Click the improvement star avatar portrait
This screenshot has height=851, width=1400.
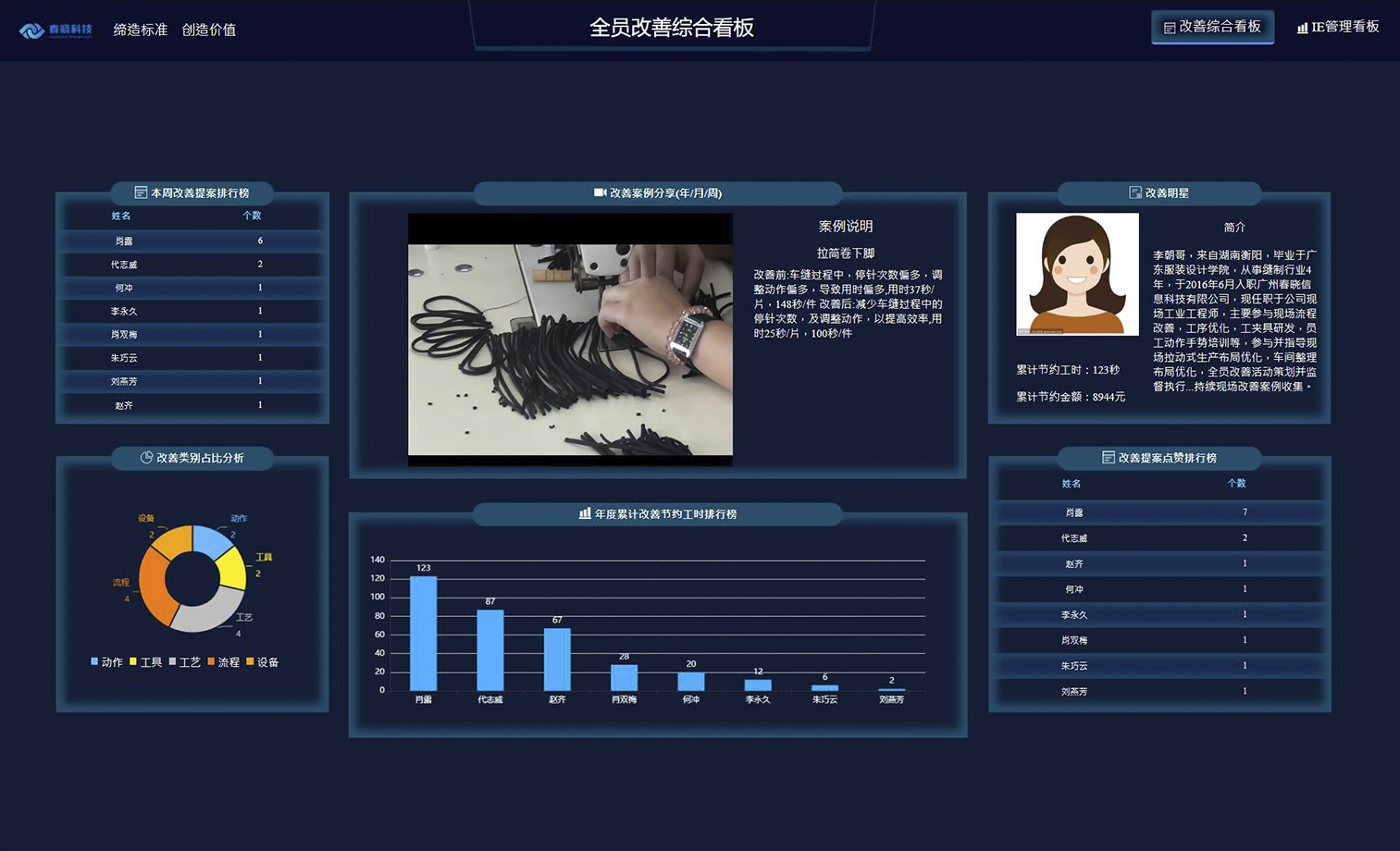[1077, 274]
